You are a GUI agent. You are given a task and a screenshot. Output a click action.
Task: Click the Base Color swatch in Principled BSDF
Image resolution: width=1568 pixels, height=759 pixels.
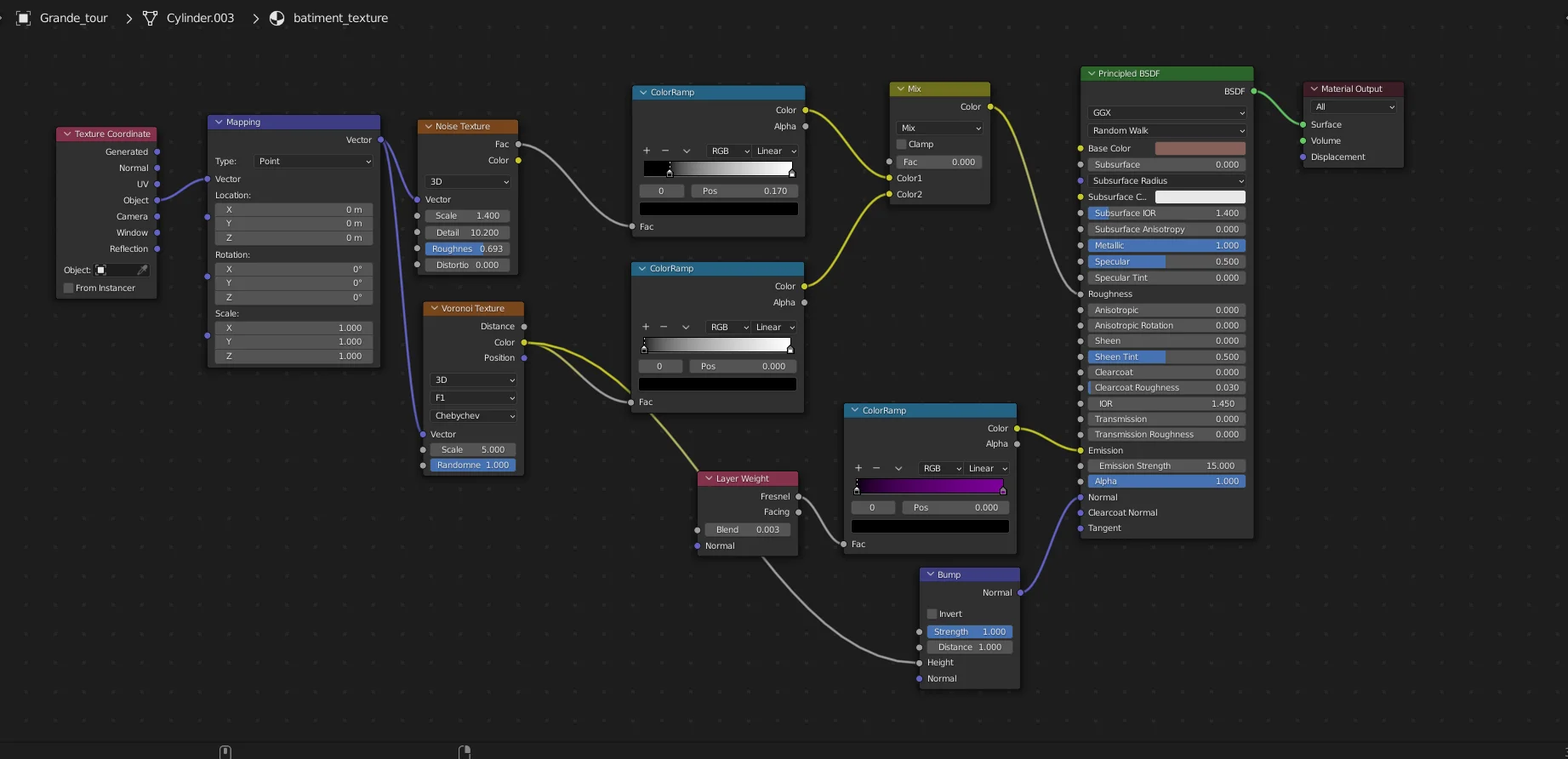(x=1200, y=148)
